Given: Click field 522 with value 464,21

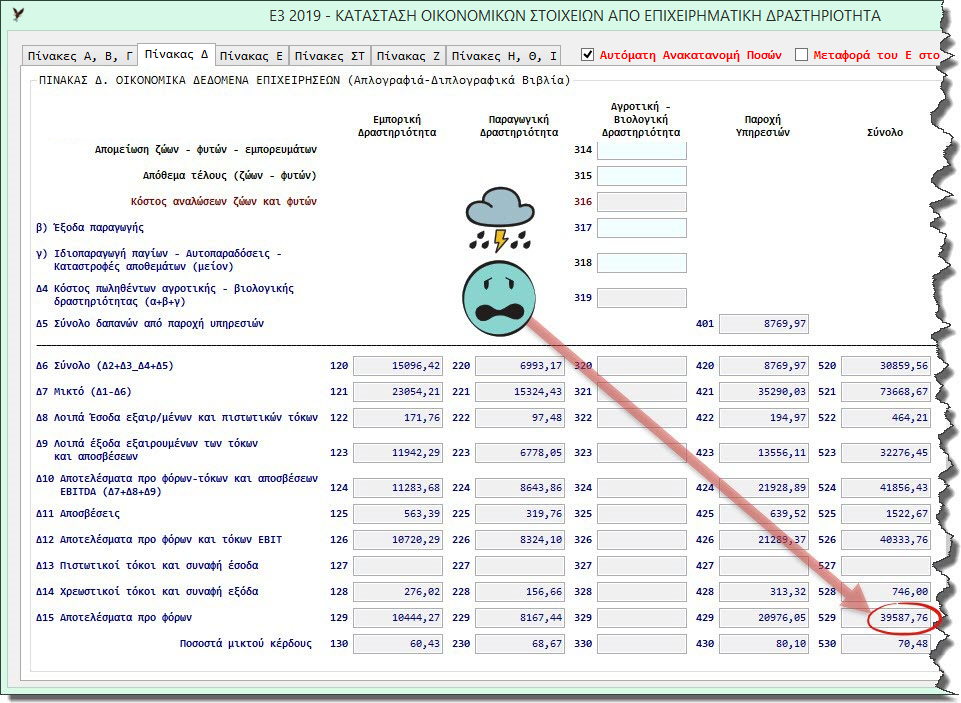Looking at the screenshot, I should (x=886, y=418).
